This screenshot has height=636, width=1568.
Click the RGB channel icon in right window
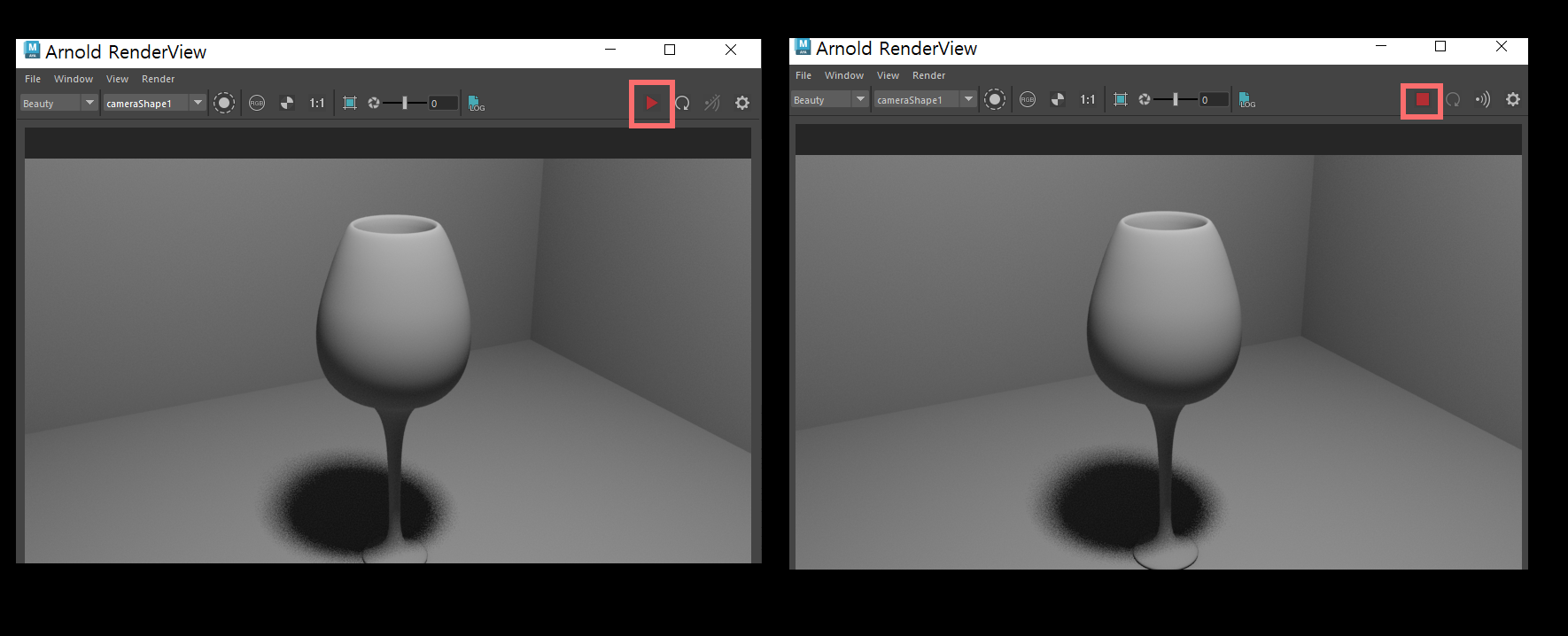1028,100
